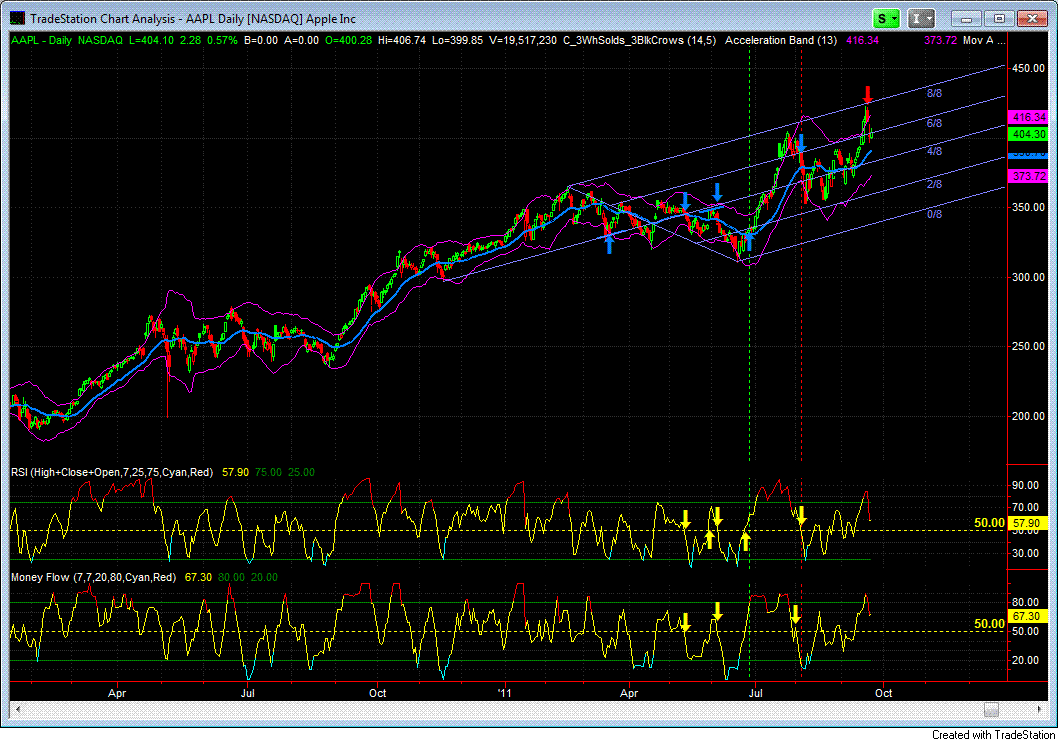
Task: Click the left arrow of horizontal scrollbar
Action: pos(17,709)
